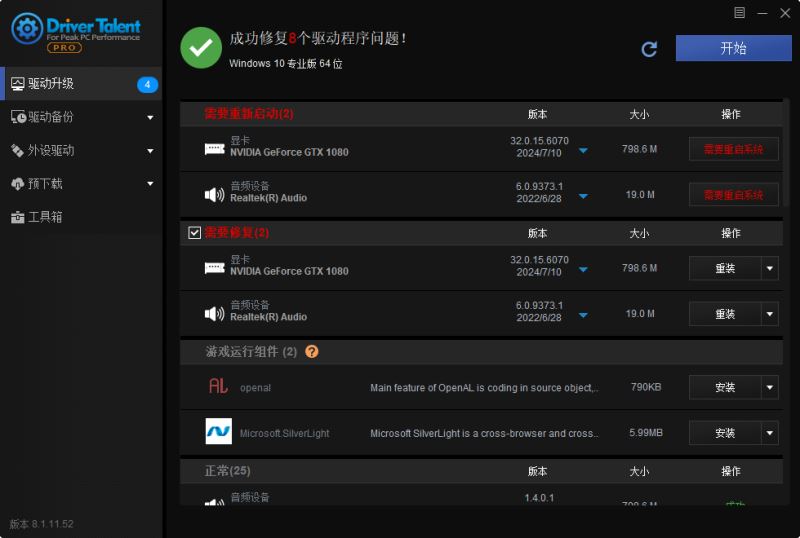800x538 pixels.
Task: Open dropdown arrow beside NVIDIA 重装 button
Action: pos(770,268)
